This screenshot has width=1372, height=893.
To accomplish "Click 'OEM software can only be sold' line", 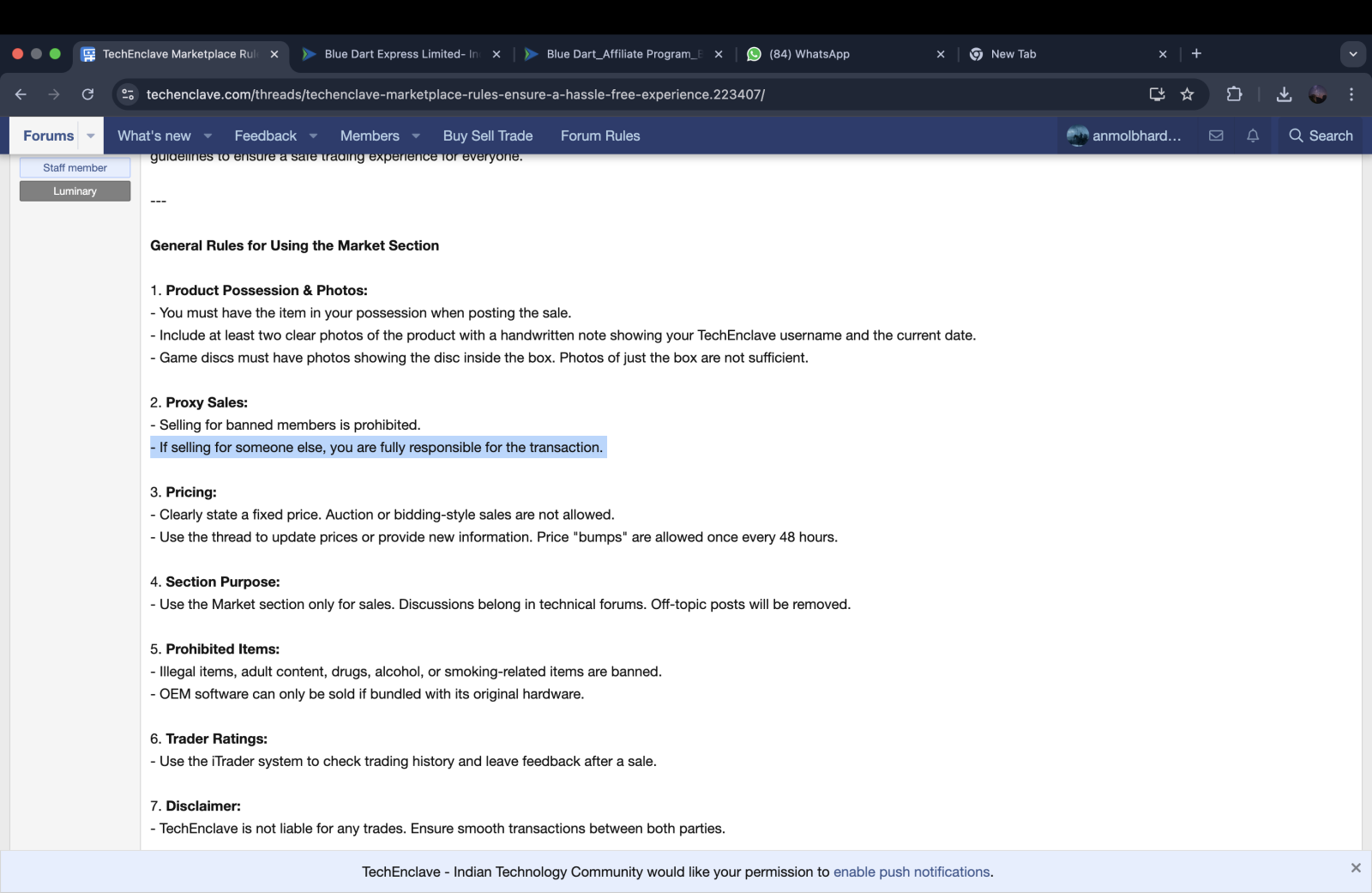I will coord(367,694).
